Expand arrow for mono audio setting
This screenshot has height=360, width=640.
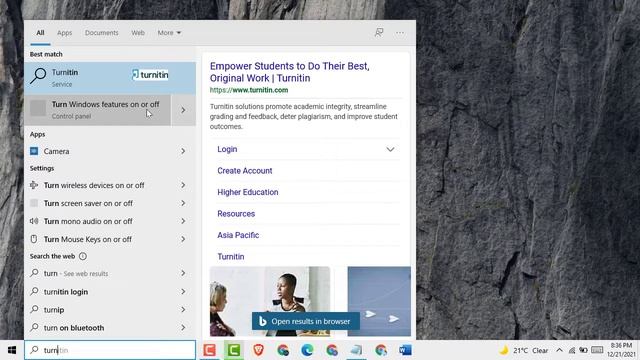[x=183, y=221]
